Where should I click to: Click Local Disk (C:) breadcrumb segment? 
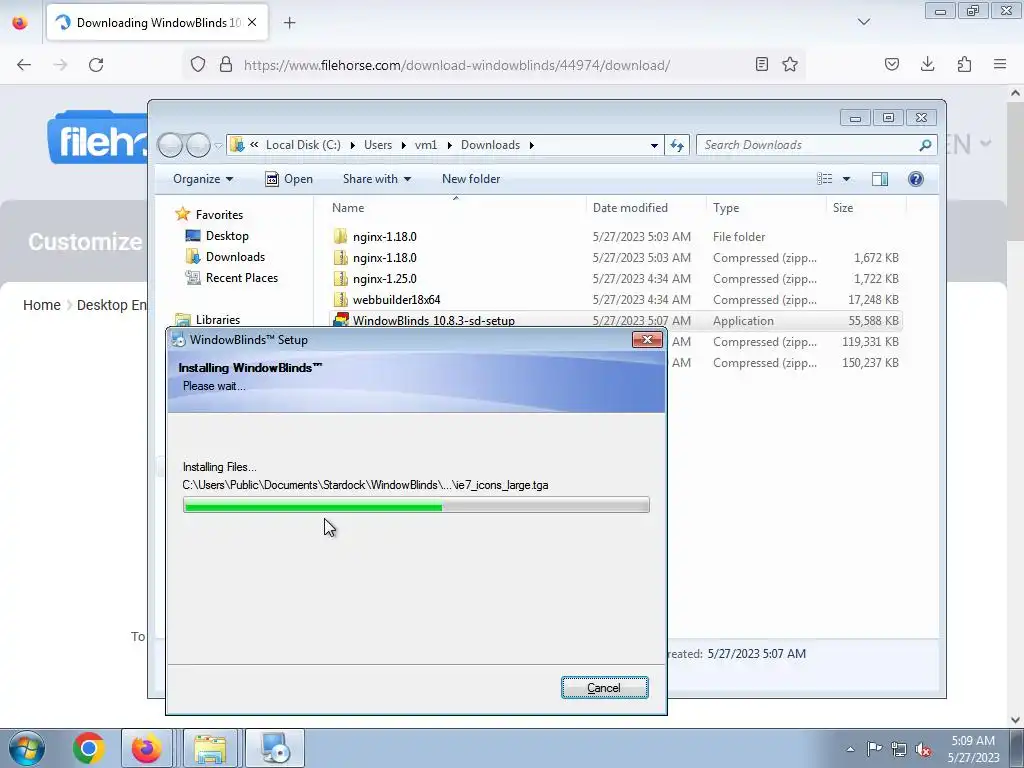tap(303, 145)
